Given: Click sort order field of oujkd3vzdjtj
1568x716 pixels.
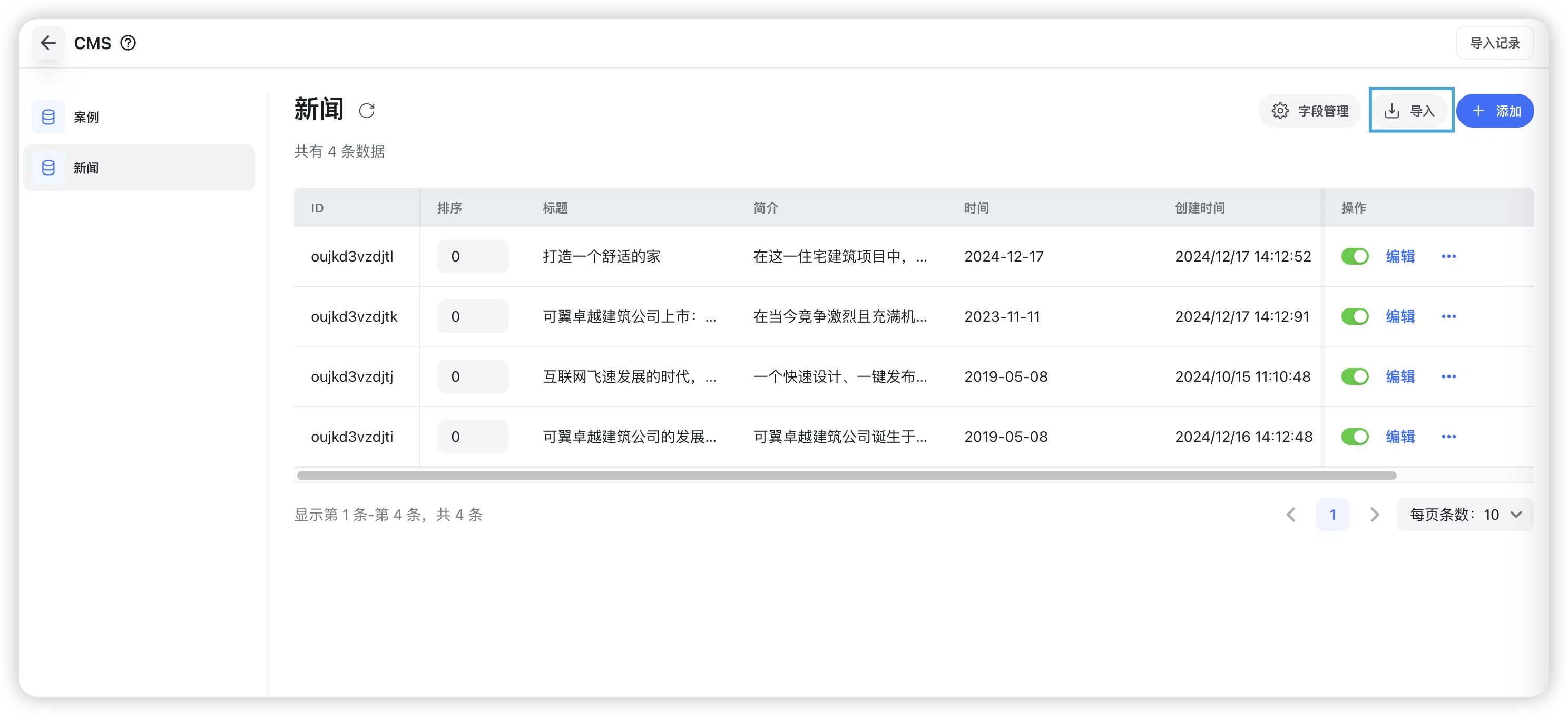Looking at the screenshot, I should tap(472, 376).
